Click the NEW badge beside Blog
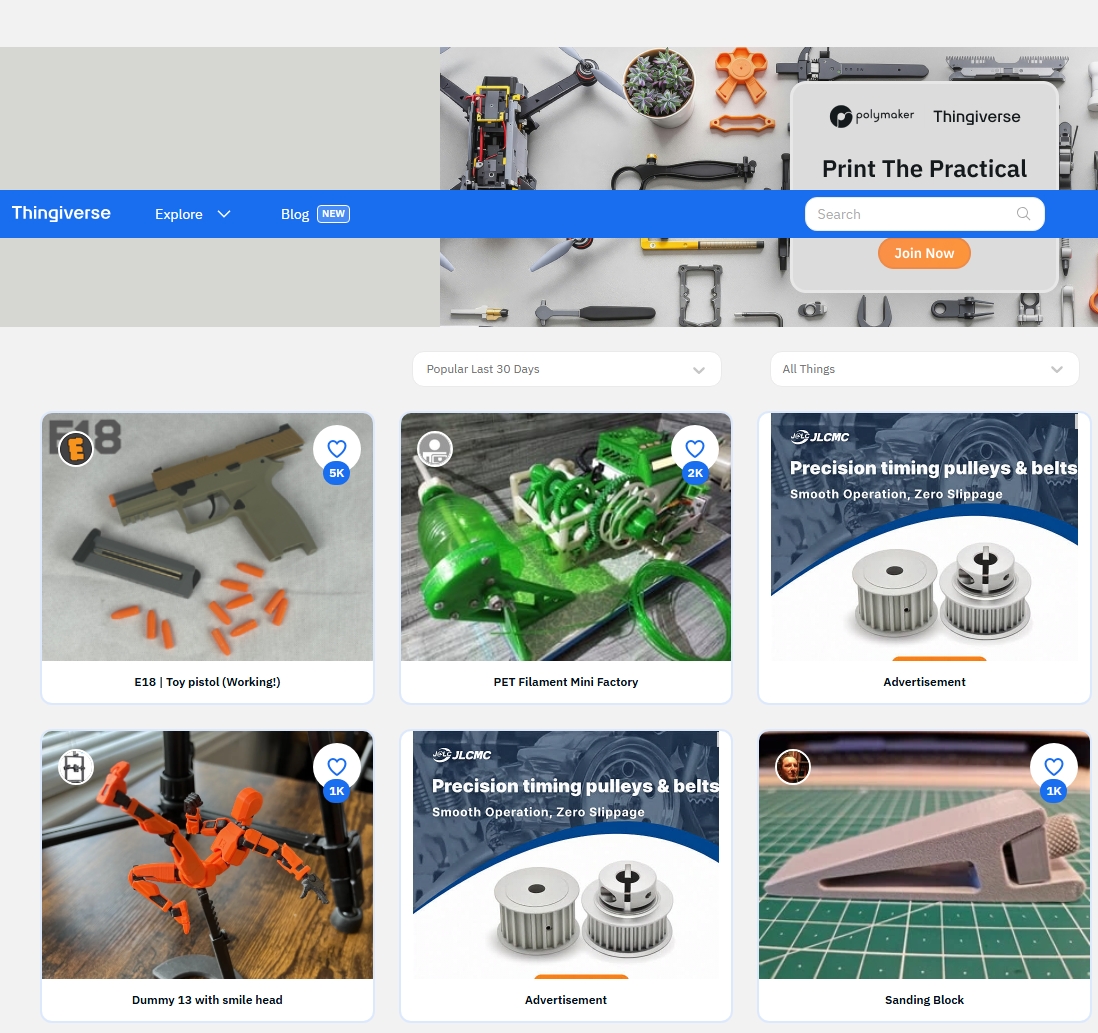 333,214
